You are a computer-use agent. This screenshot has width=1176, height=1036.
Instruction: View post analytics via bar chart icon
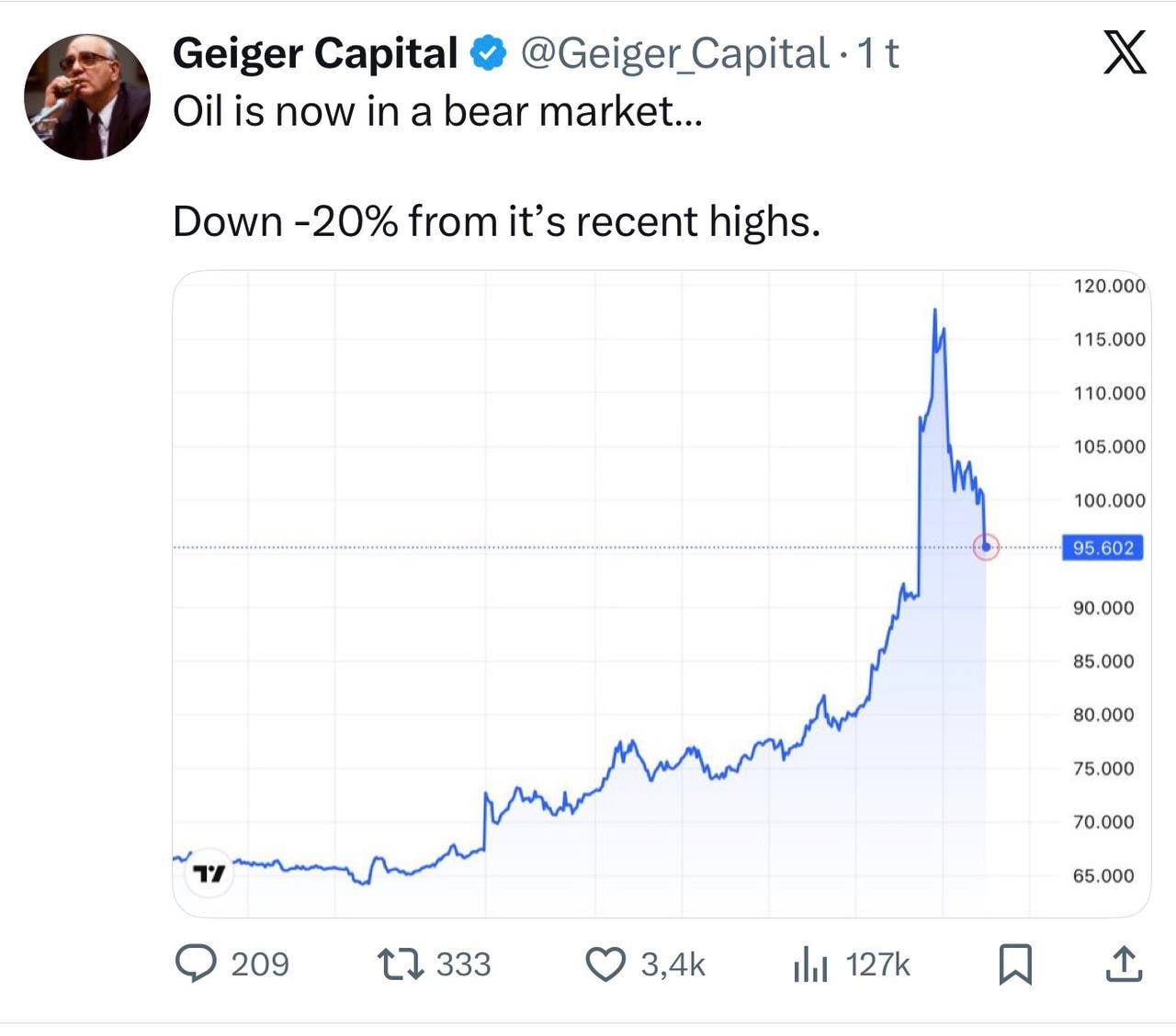pos(809,965)
